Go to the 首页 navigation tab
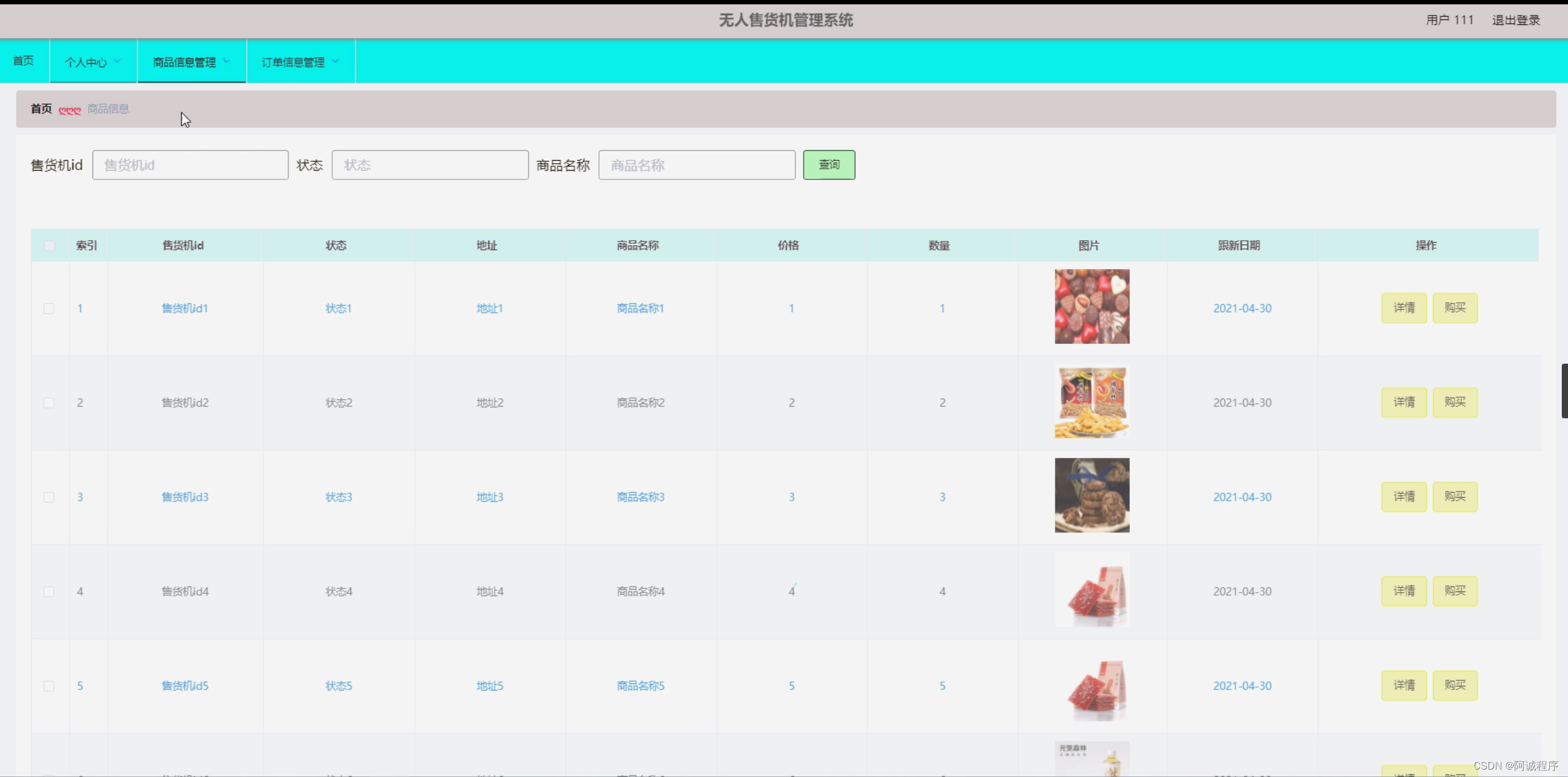This screenshot has width=1568, height=777. tap(24, 61)
